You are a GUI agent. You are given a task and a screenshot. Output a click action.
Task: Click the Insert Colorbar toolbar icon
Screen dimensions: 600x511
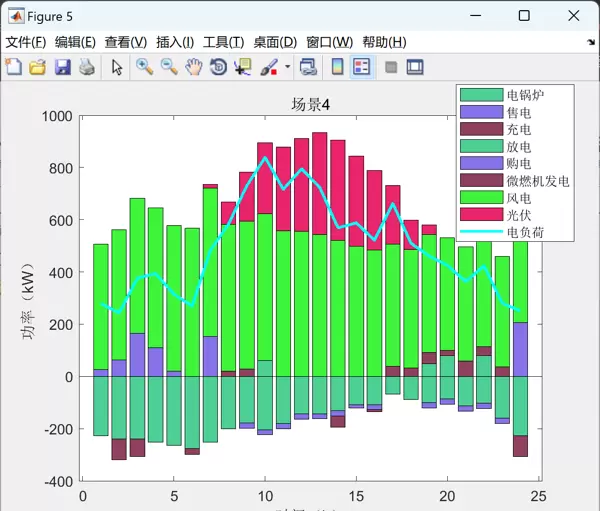pos(337,67)
